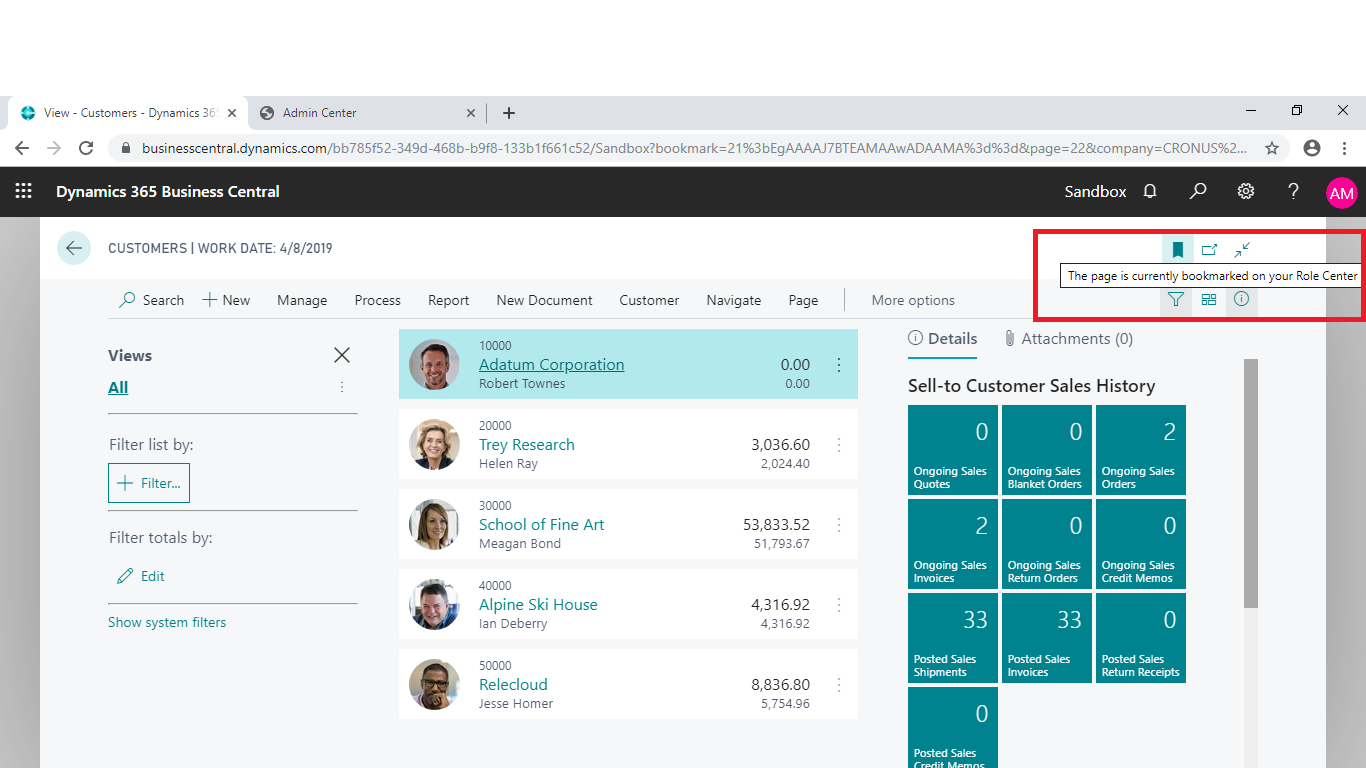Open Alpine Ski House link

point(538,605)
